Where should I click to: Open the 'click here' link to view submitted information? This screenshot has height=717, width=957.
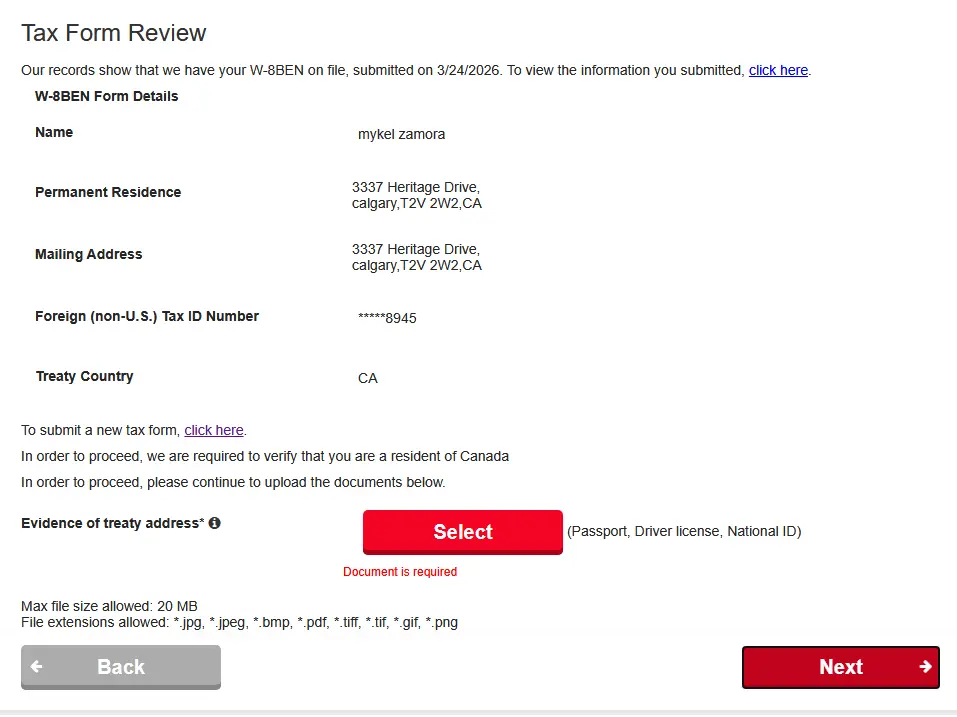[x=778, y=70]
